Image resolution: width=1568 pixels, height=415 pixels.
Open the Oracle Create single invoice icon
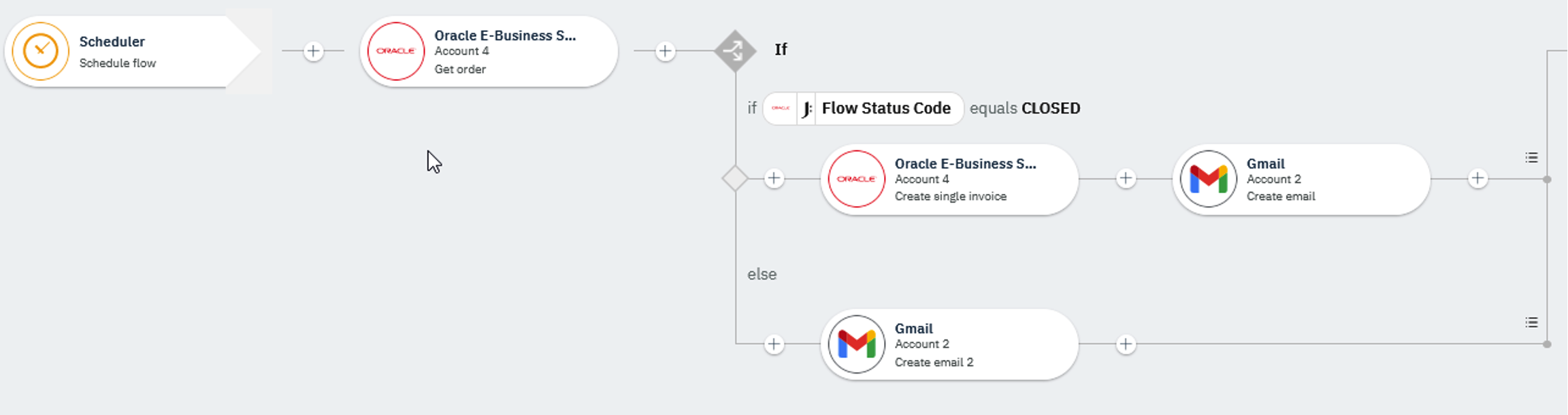(x=856, y=179)
